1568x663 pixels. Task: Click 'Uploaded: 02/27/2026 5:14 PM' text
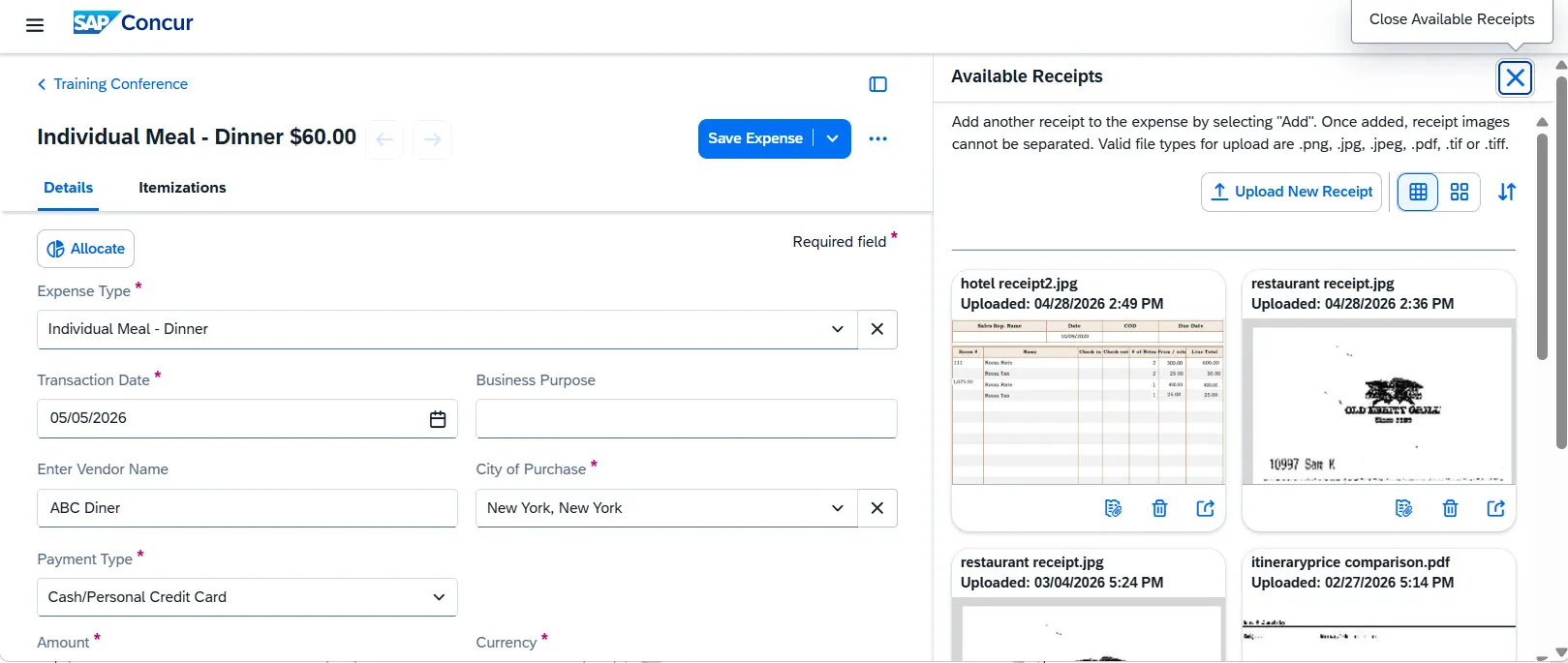pos(1352,583)
